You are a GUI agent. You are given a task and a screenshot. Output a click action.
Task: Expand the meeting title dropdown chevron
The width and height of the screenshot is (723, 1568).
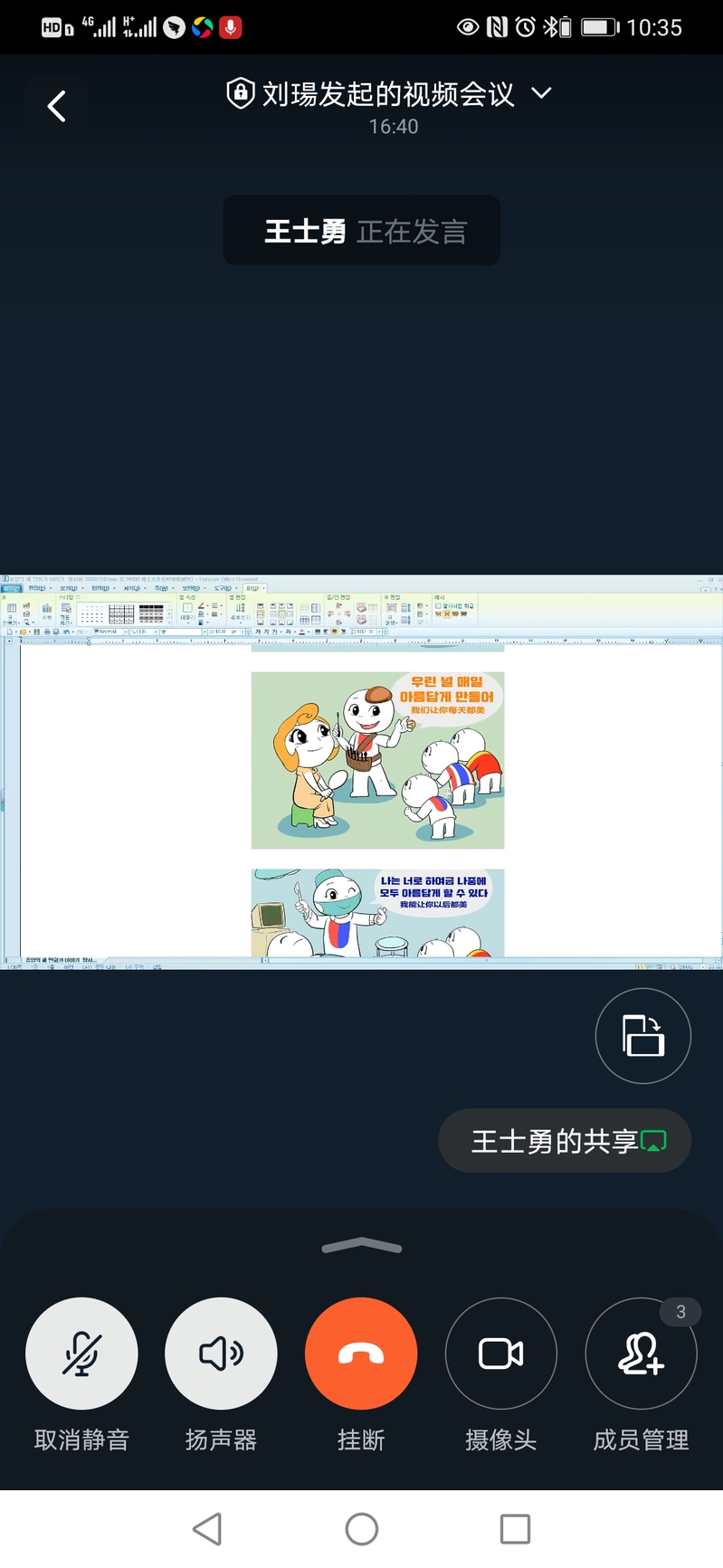541,93
